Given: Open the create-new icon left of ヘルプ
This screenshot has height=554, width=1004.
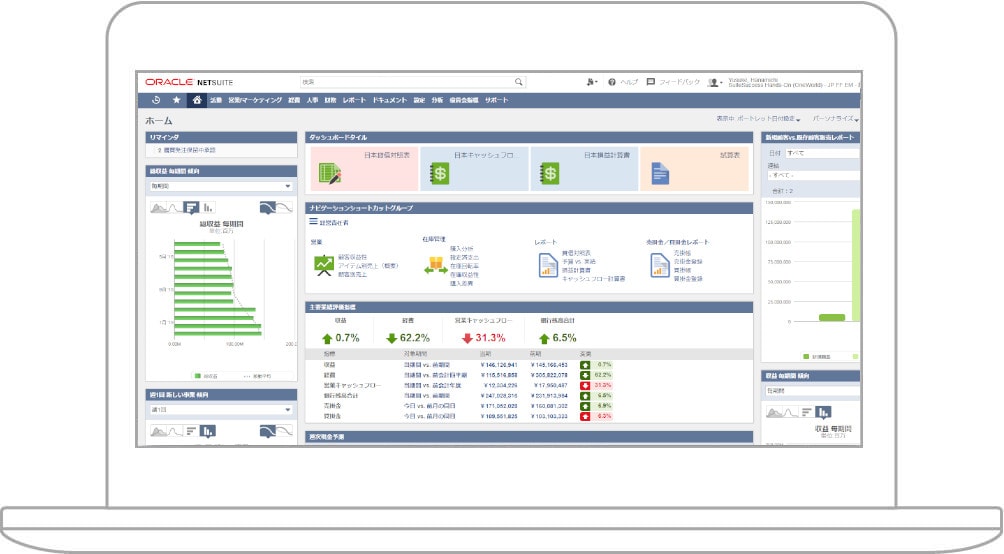Looking at the screenshot, I should pos(591,82).
